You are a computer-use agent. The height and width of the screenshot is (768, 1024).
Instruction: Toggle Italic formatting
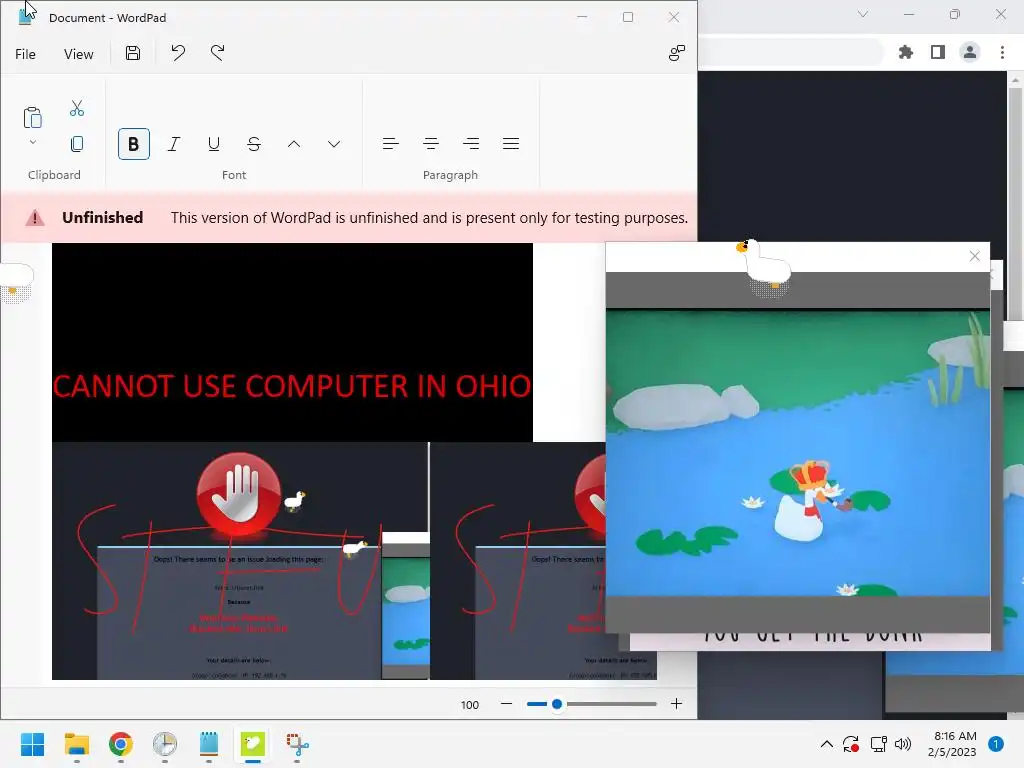[174, 144]
